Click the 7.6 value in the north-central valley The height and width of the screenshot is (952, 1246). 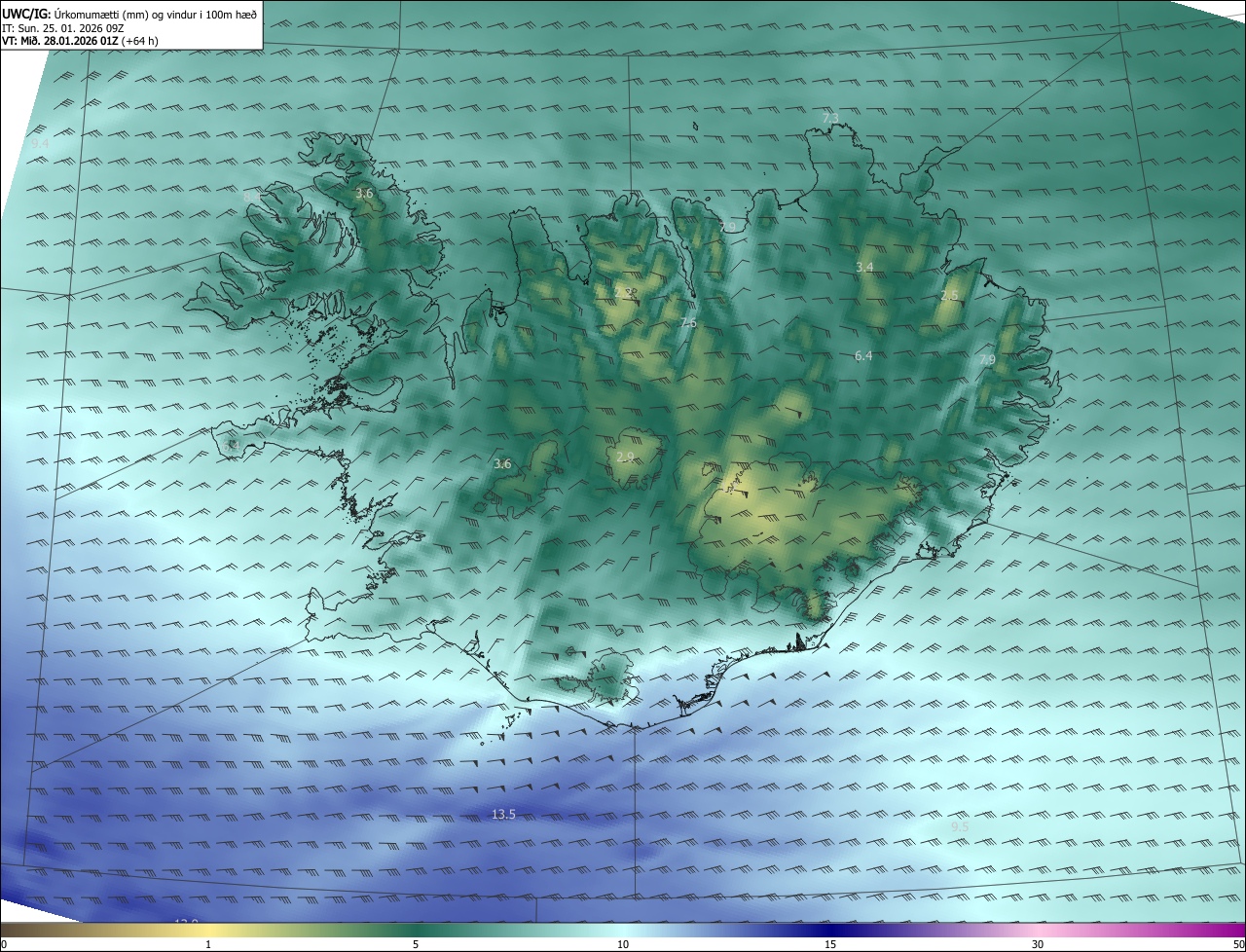tap(688, 322)
